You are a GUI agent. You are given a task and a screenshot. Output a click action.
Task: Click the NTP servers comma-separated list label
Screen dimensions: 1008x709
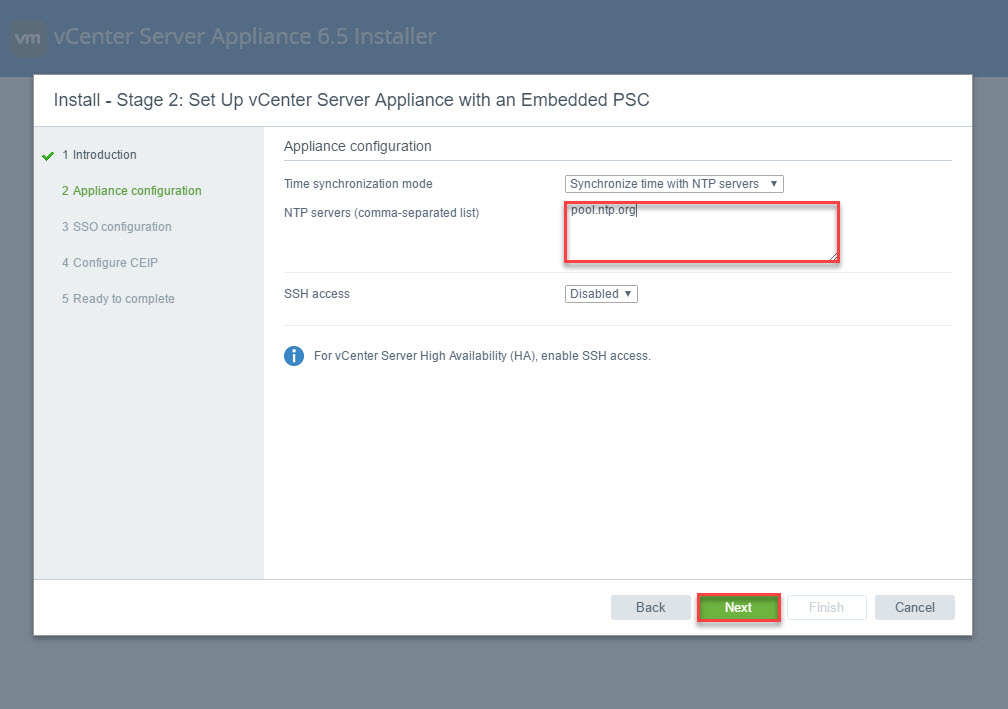[381, 213]
